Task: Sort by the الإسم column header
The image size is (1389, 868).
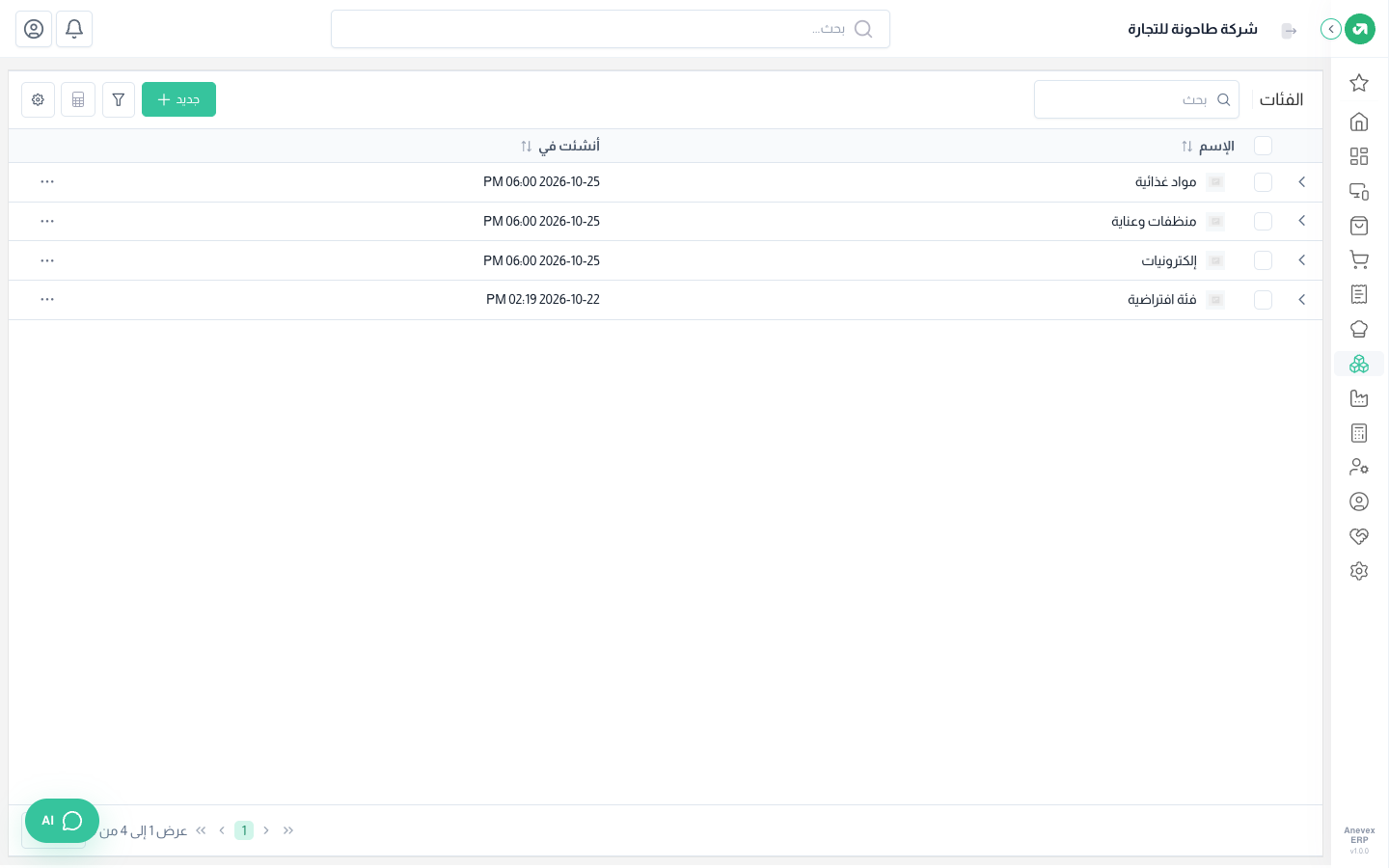Action: [x=1208, y=146]
